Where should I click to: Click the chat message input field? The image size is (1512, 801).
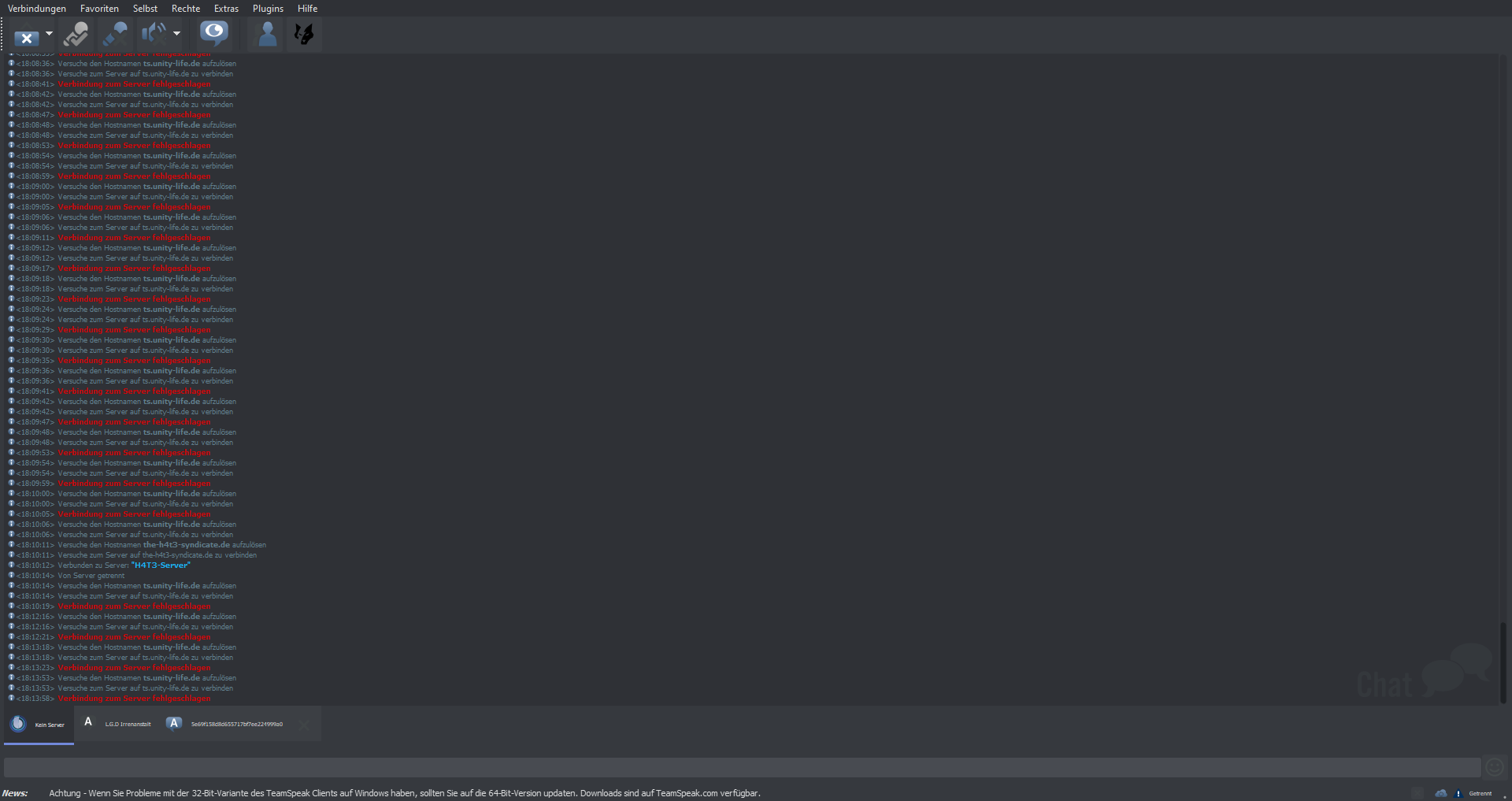[x=742, y=767]
